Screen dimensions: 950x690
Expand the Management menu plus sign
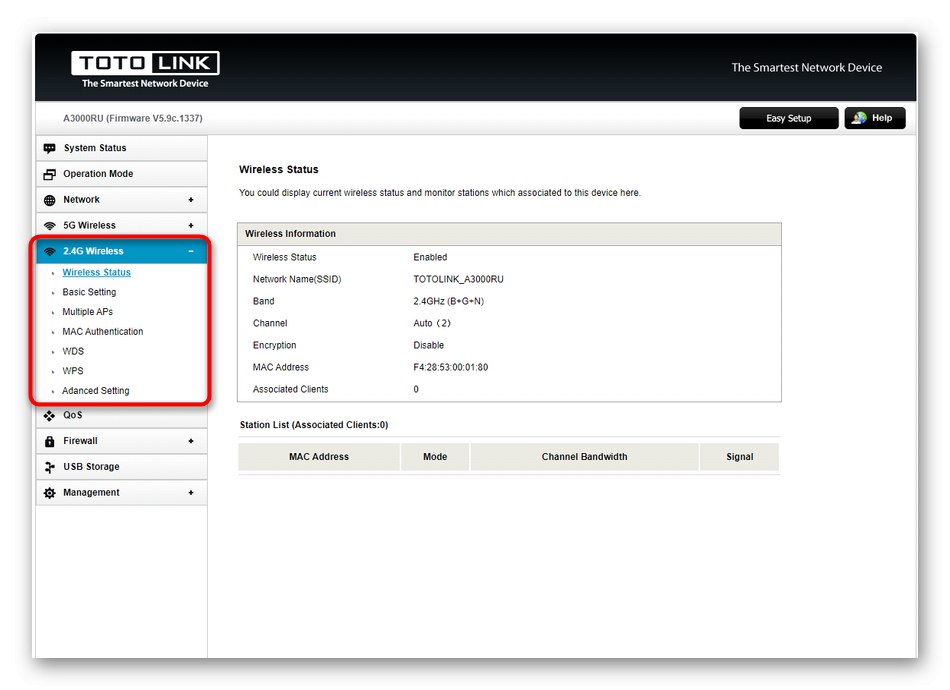click(191, 493)
